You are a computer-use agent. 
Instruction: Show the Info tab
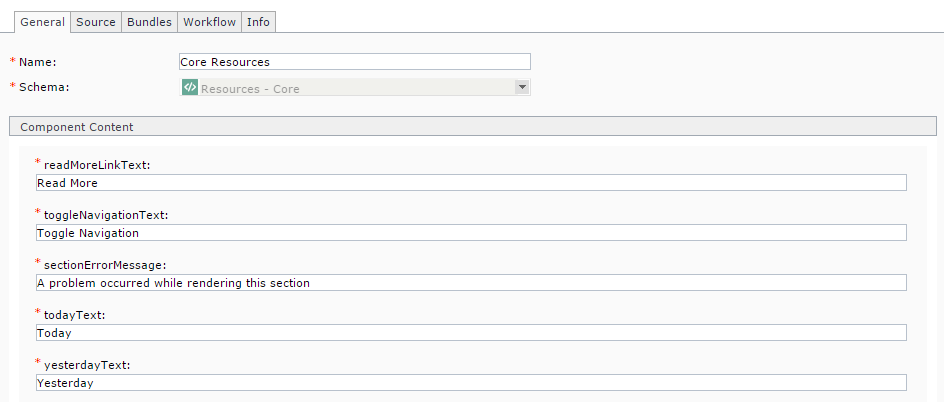pos(258,22)
